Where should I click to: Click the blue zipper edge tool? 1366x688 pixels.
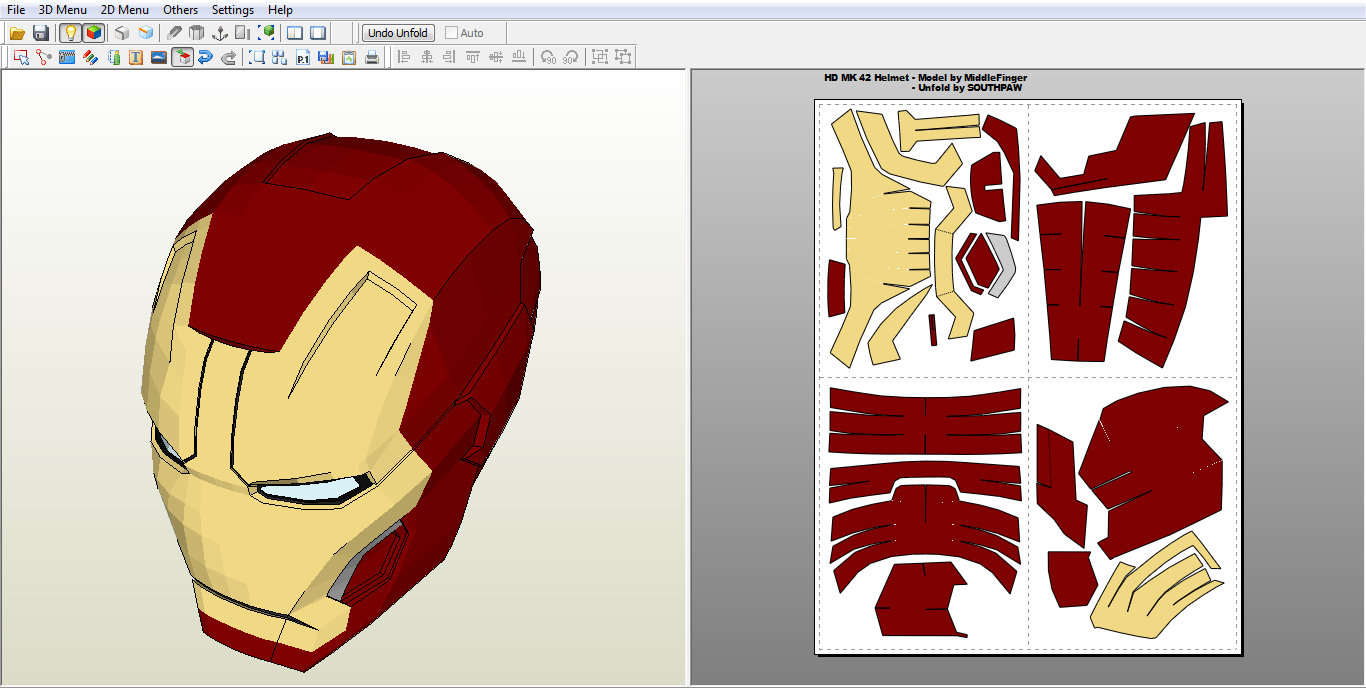[x=67, y=57]
